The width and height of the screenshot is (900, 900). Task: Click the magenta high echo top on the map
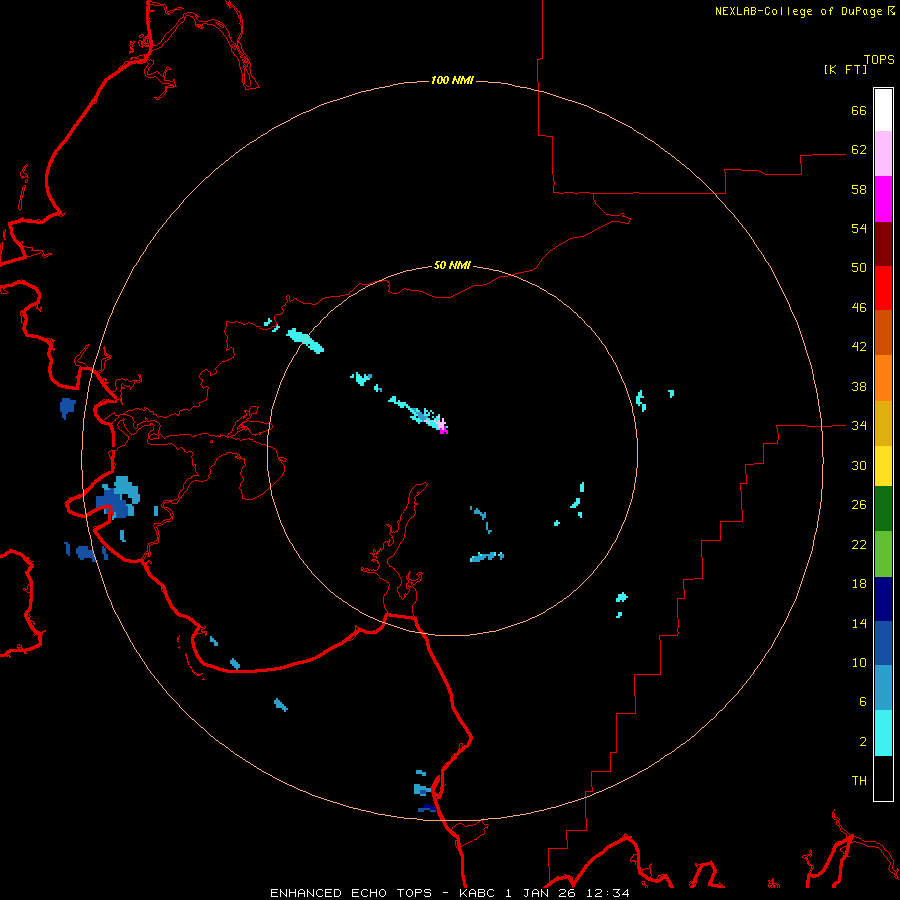tap(443, 428)
